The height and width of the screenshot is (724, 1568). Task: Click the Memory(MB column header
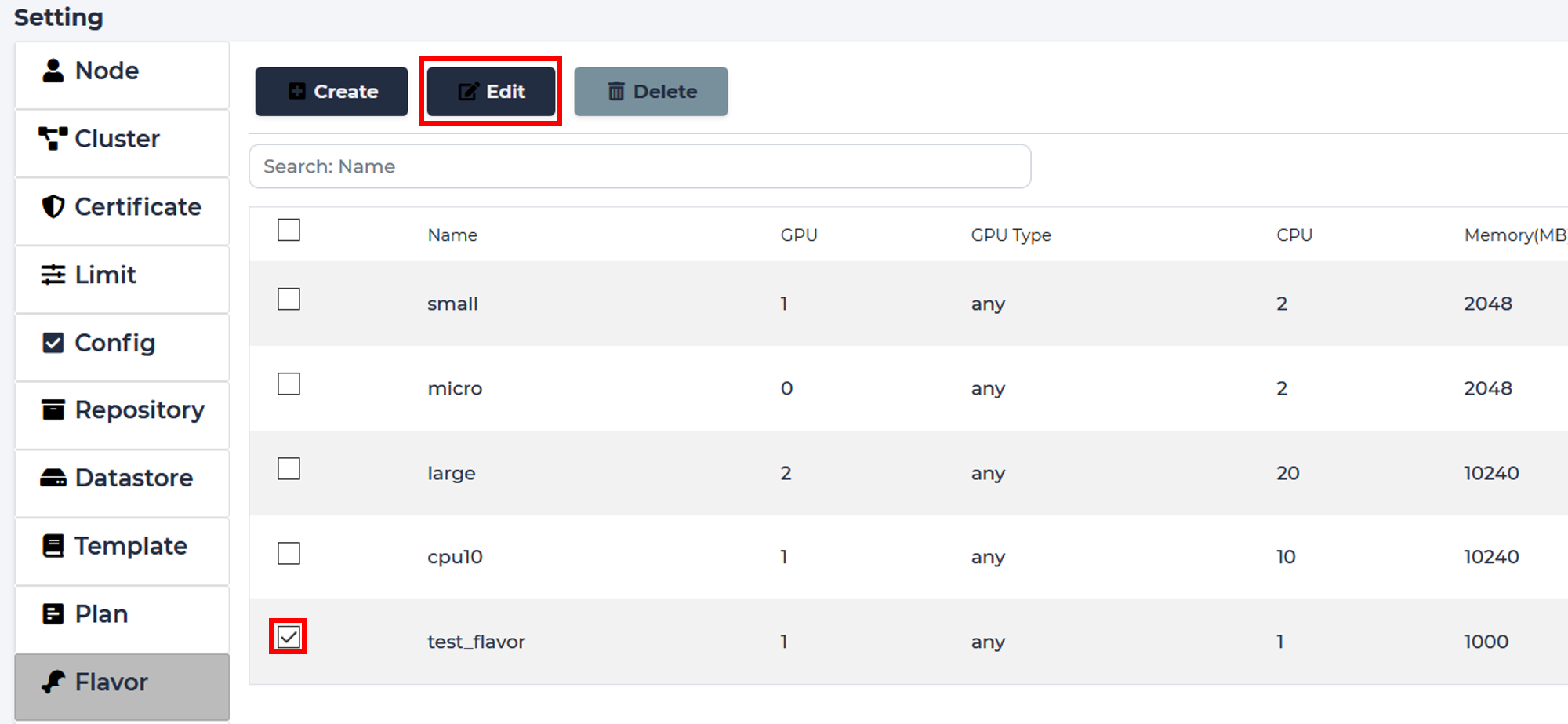pyautogui.click(x=1515, y=235)
